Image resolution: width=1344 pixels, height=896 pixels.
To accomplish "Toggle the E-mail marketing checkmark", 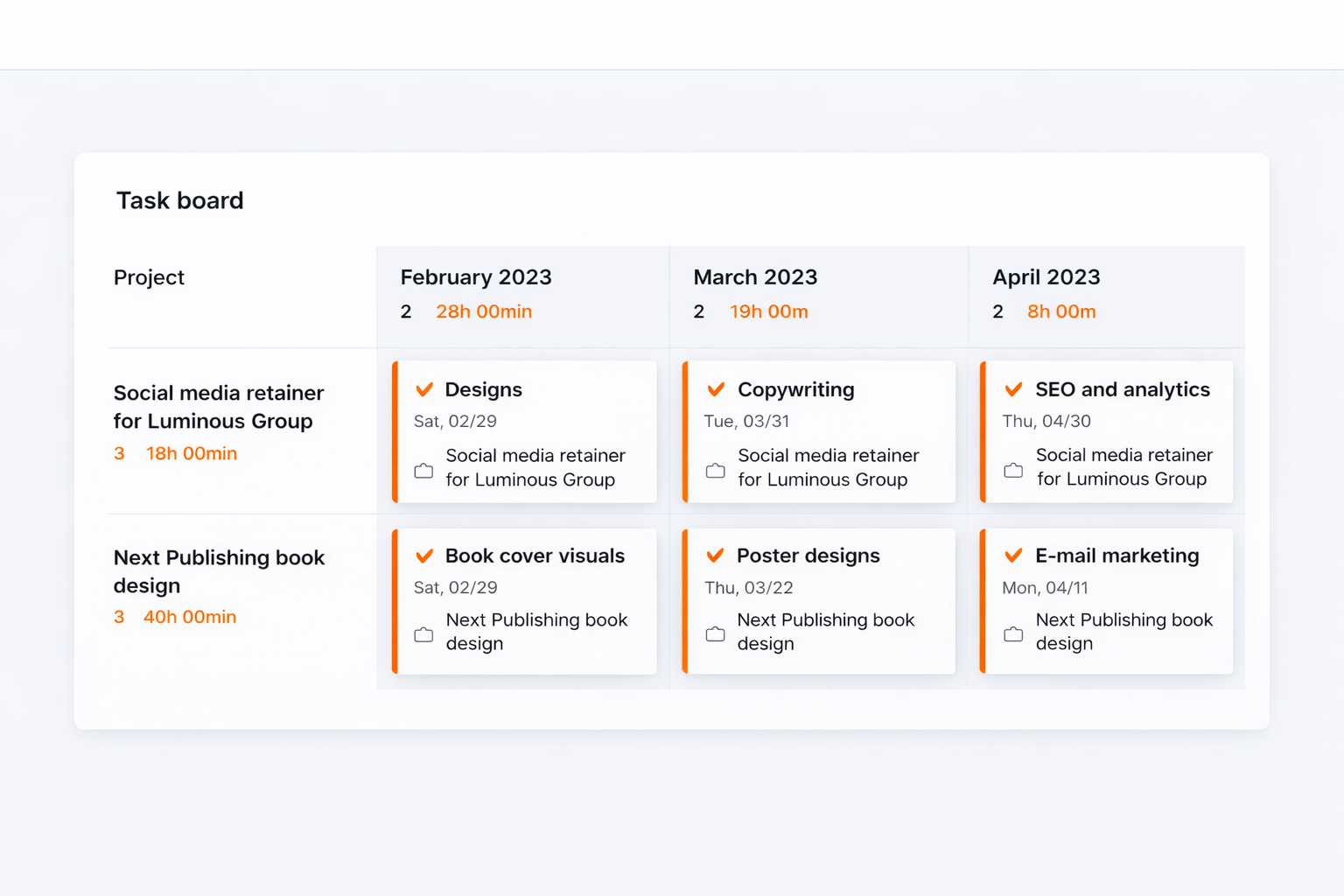I will (x=1013, y=556).
